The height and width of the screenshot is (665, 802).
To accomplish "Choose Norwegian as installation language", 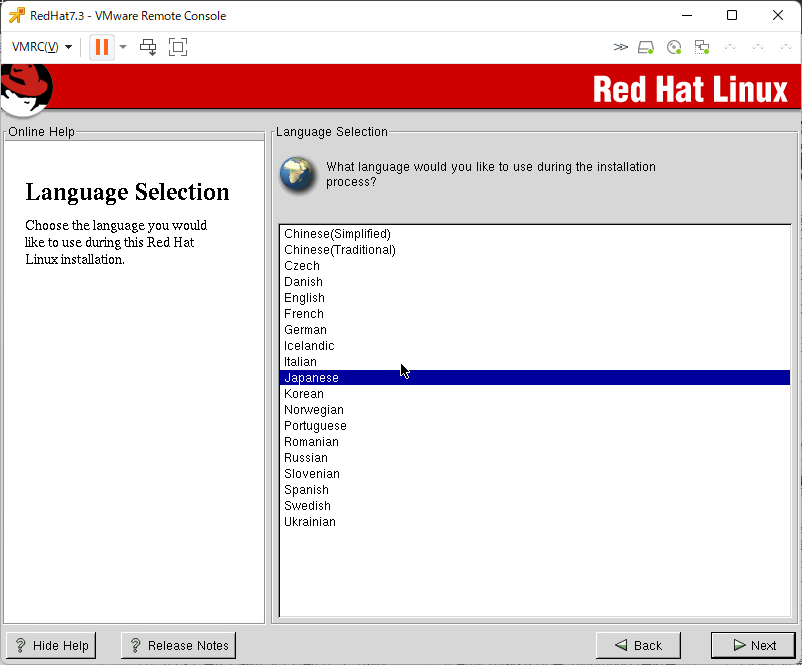I will point(534,410).
